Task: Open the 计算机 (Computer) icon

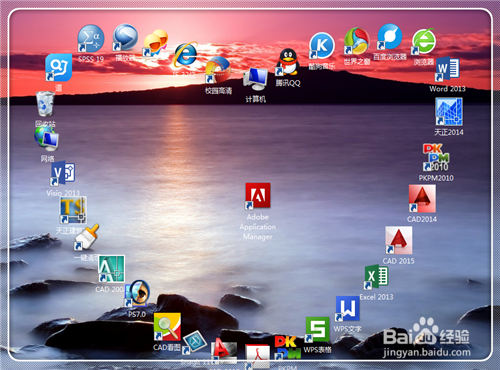Action: pos(256,79)
